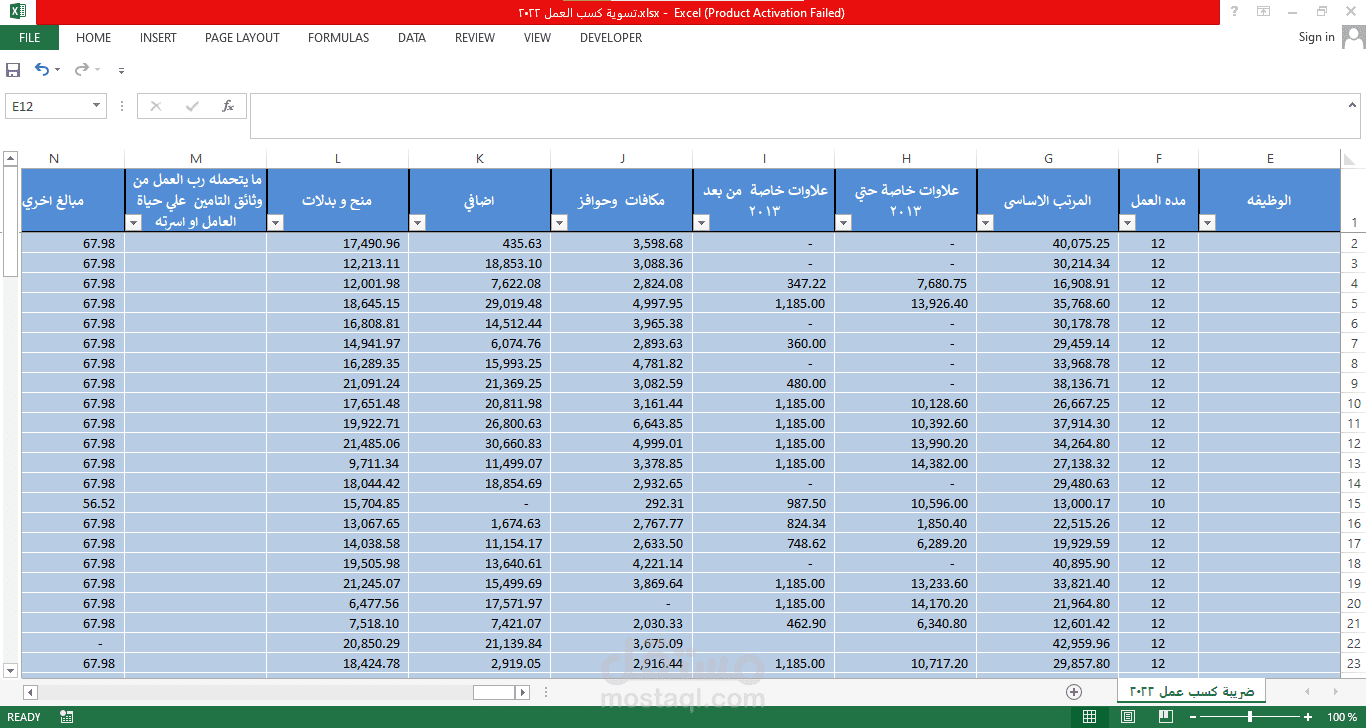The height and width of the screenshot is (728, 1366).
Task: Open the PAGE LAYOUT tab
Action: pyautogui.click(x=242, y=38)
